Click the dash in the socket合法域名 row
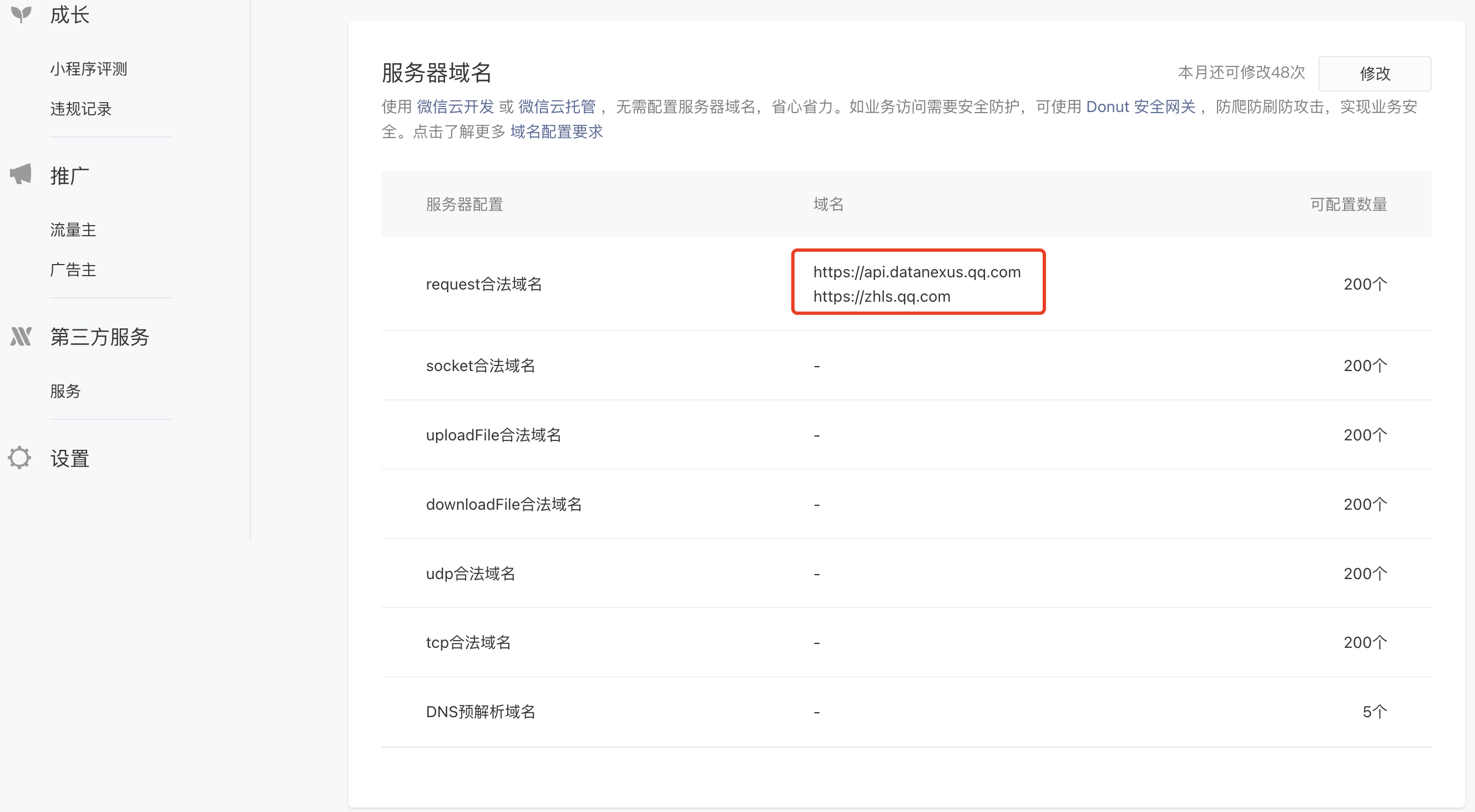 tap(816, 366)
